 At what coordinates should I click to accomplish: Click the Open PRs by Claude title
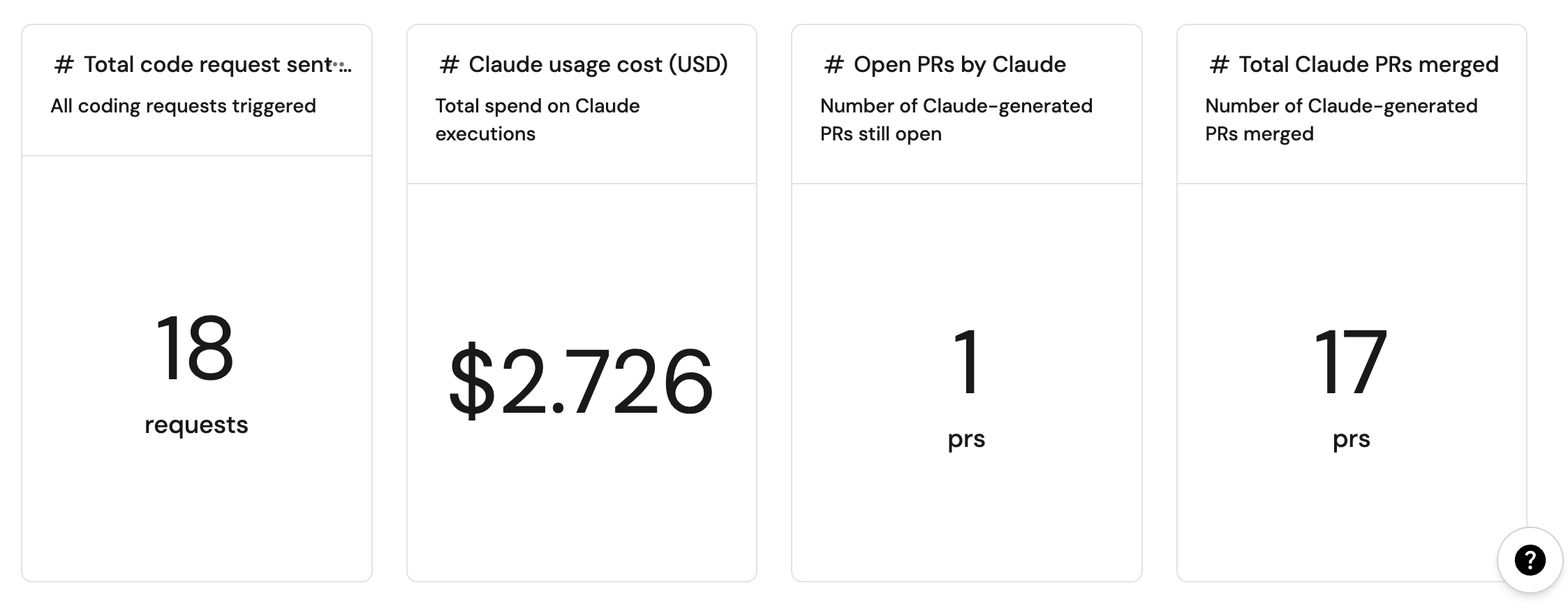point(959,65)
